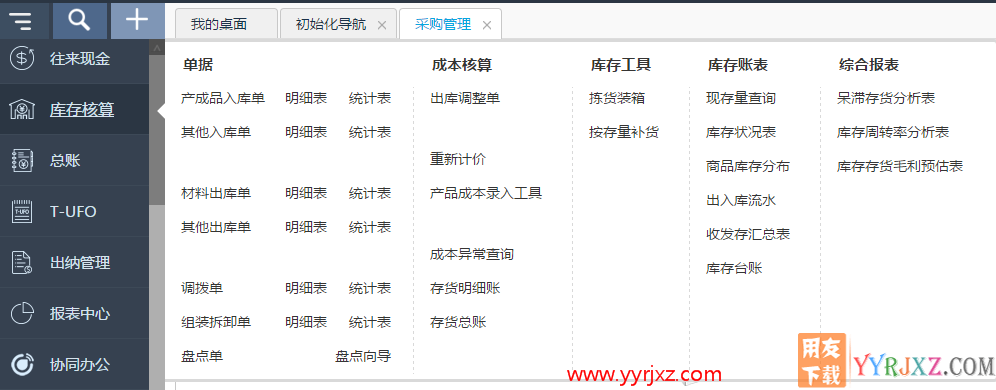Open the hamburger menu icon
The height and width of the screenshot is (390, 996).
pyautogui.click(x=22, y=21)
